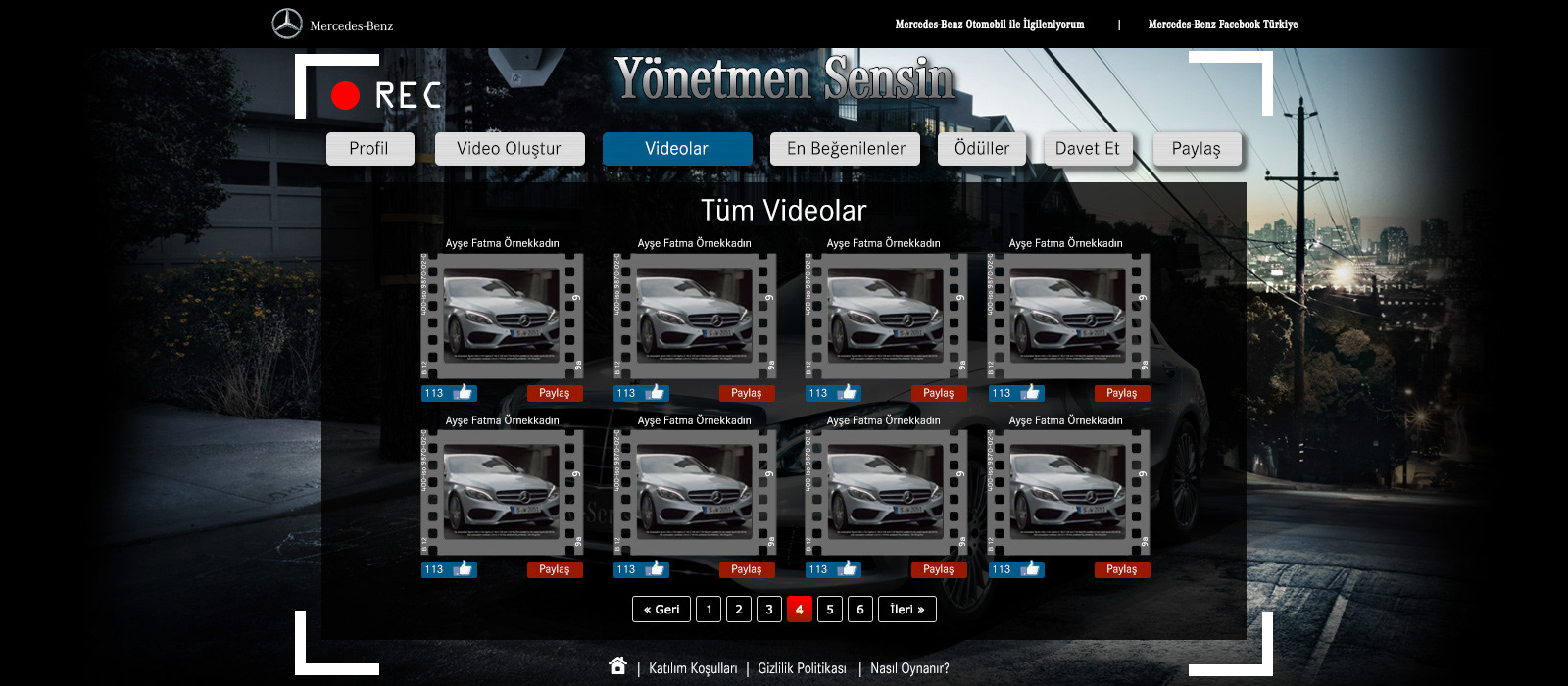View the Ödüller tab
The height and width of the screenshot is (686, 1568).
pos(982,149)
